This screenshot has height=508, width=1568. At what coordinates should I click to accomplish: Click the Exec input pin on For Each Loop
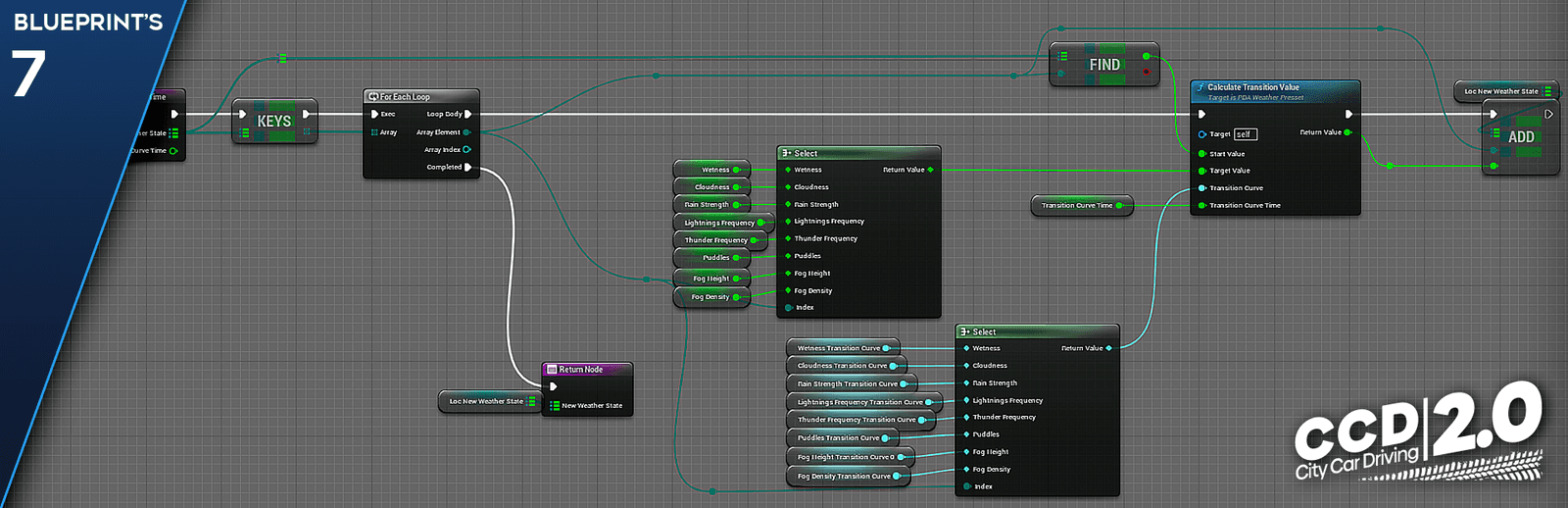(374, 114)
